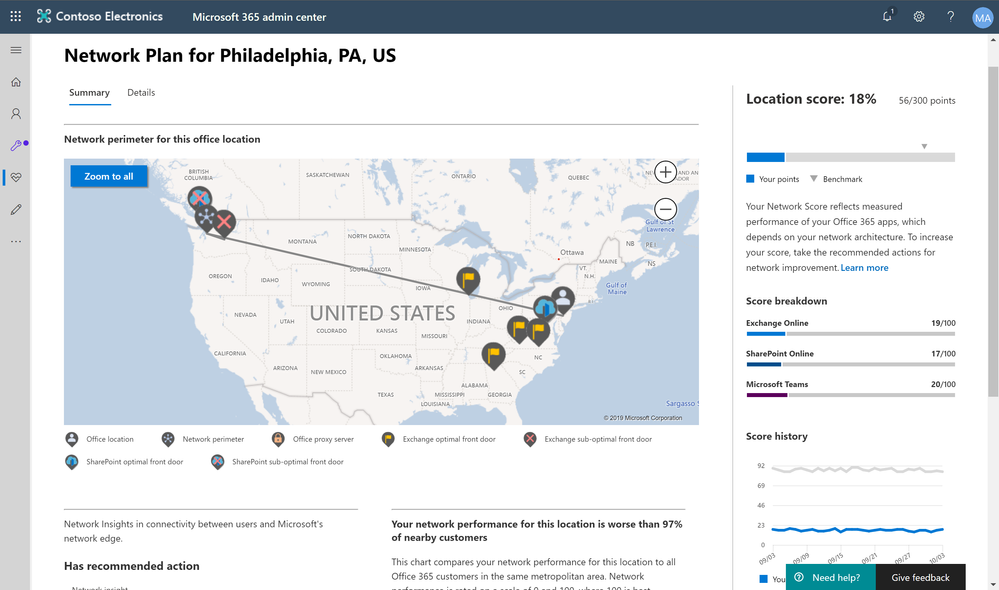The height and width of the screenshot is (590, 999).
Task: Open the app launcher waffle icon
Action: click(x=16, y=17)
